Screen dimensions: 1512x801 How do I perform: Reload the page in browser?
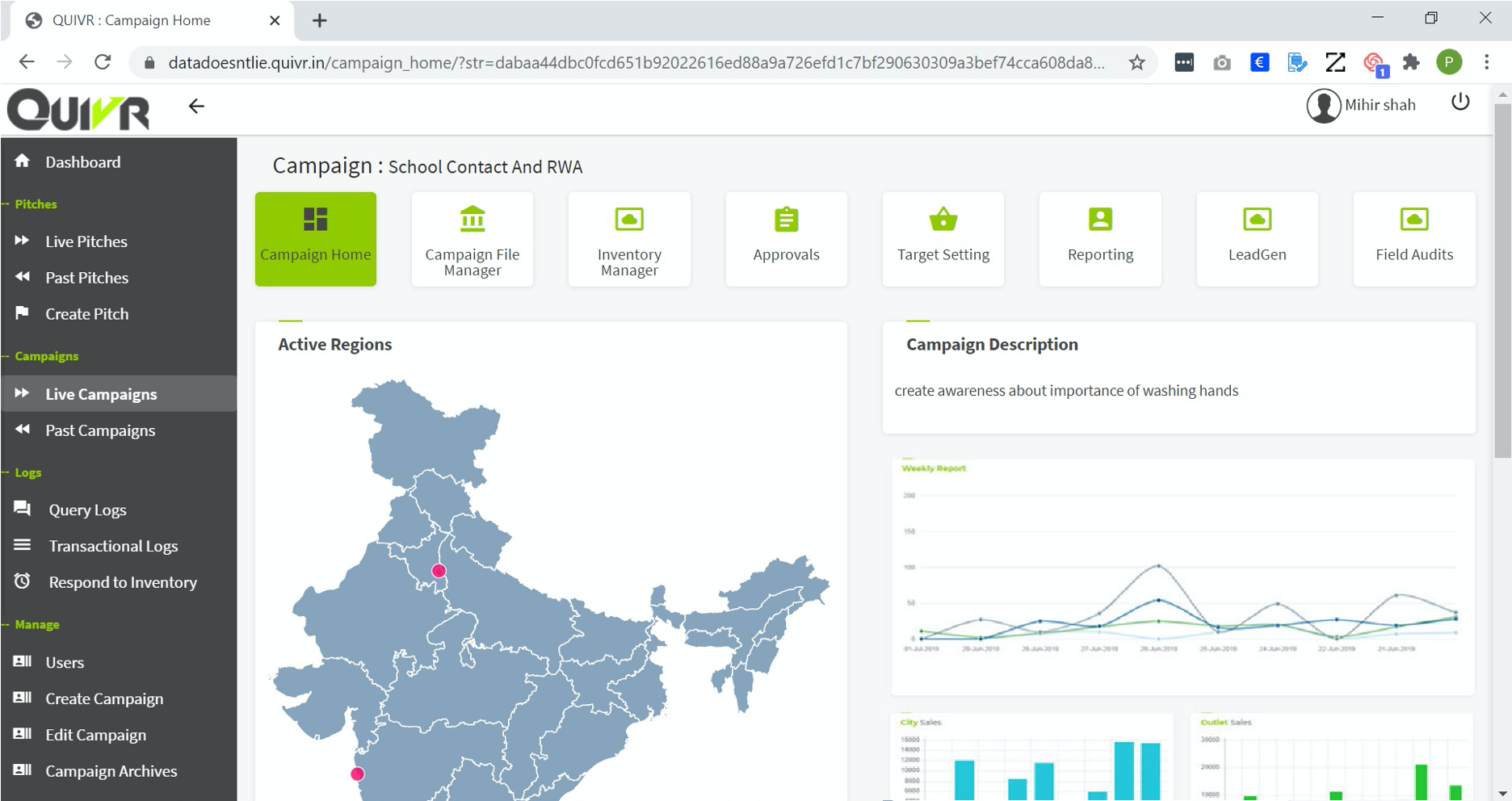point(103,62)
